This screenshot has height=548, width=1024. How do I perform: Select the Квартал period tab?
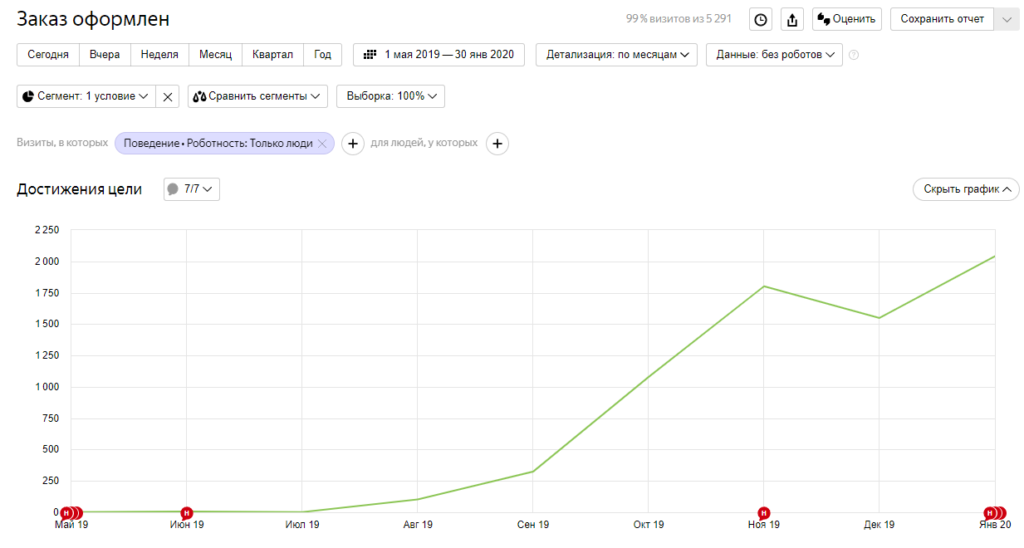click(x=272, y=55)
